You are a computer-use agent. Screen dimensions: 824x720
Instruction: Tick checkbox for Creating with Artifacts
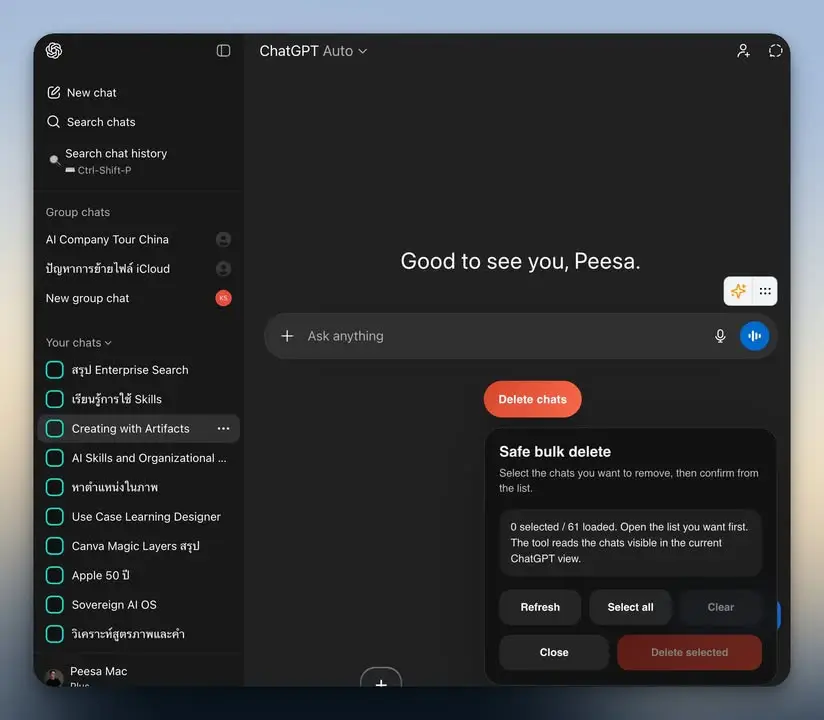coord(55,428)
